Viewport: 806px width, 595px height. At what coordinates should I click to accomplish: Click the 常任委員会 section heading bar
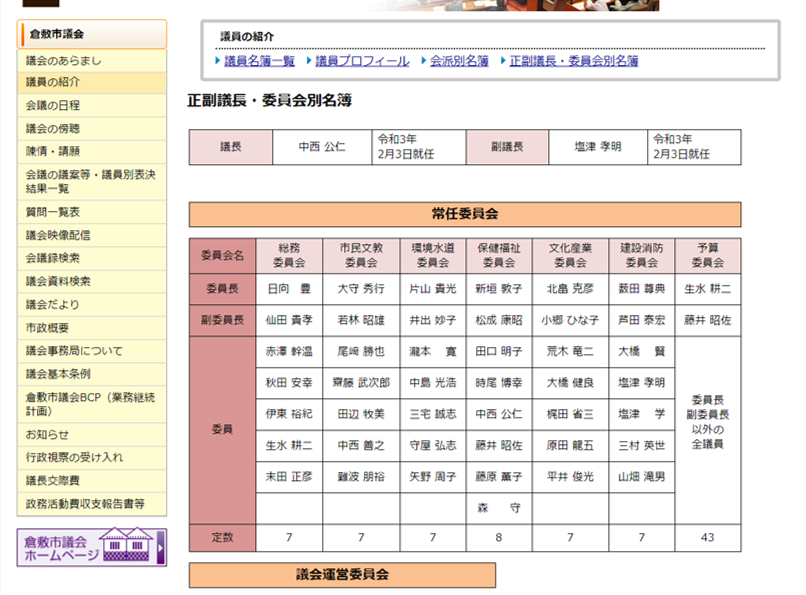coord(465,214)
